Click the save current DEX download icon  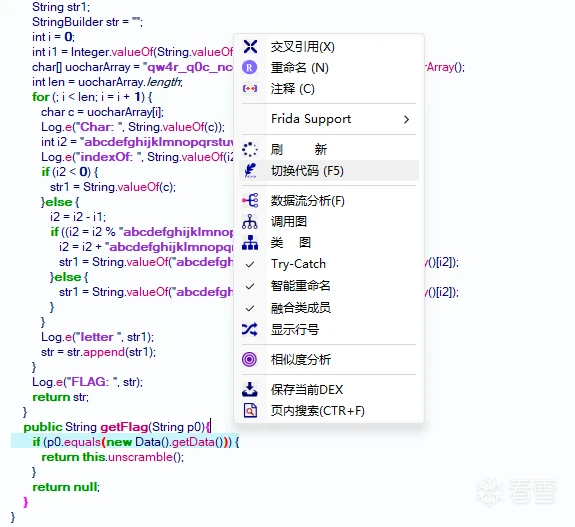250,389
